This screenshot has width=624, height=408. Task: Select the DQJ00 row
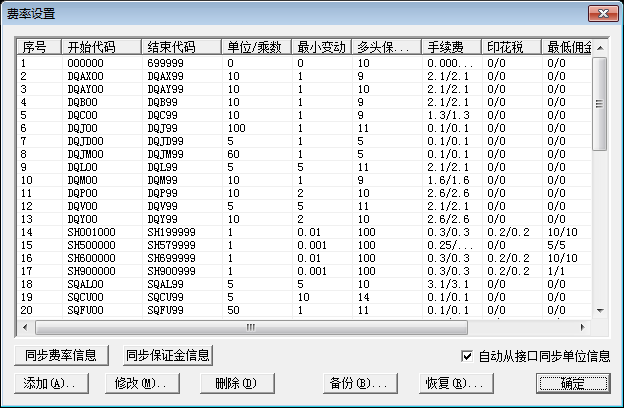pos(304,128)
